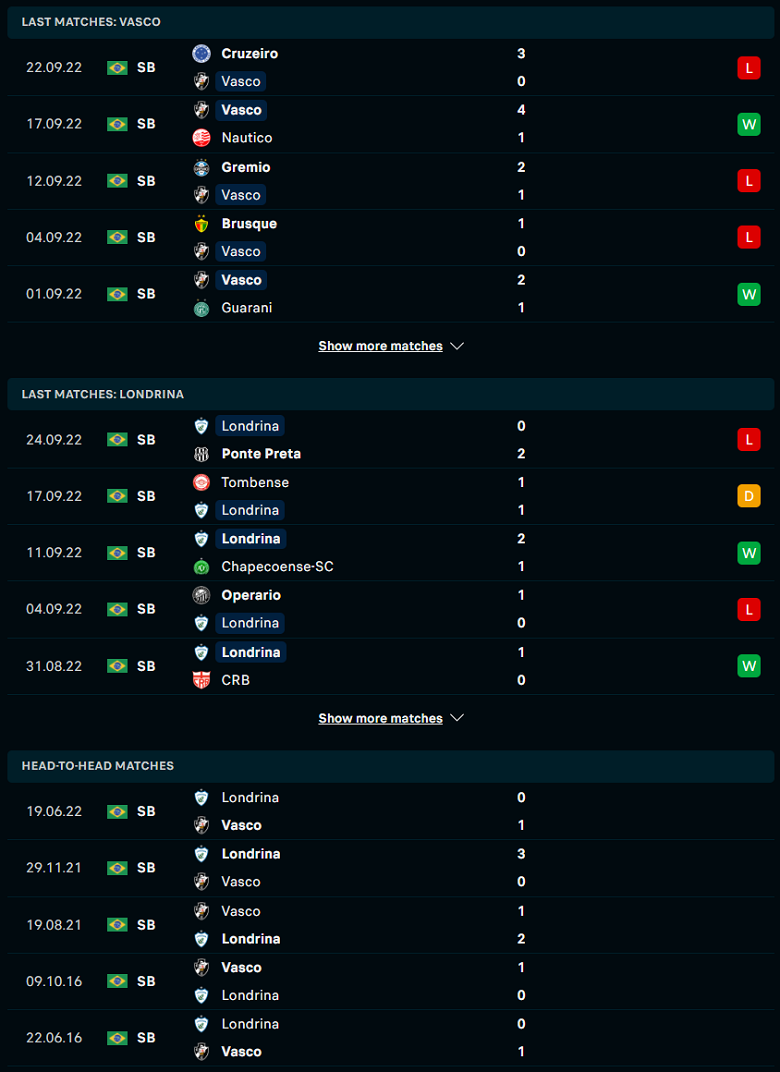Click the 29.11.21 head-to-head date

(54, 868)
